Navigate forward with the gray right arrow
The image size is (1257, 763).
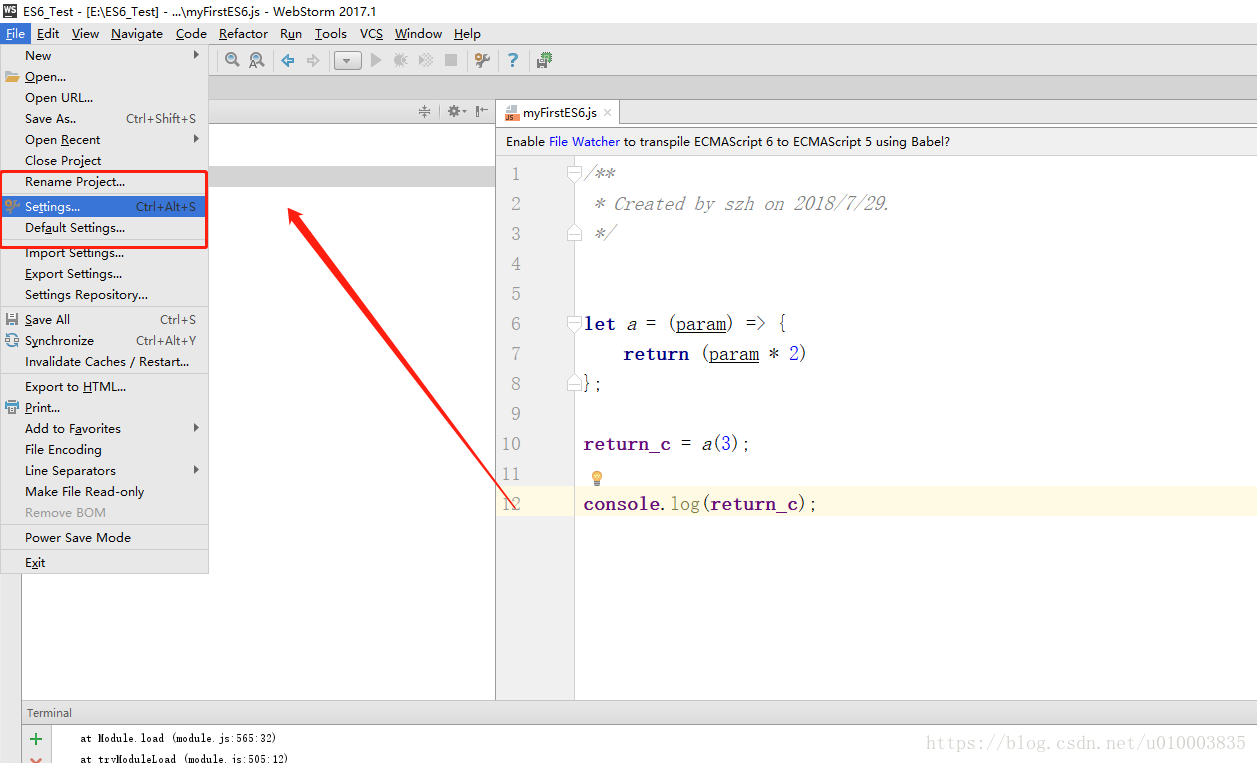point(313,60)
